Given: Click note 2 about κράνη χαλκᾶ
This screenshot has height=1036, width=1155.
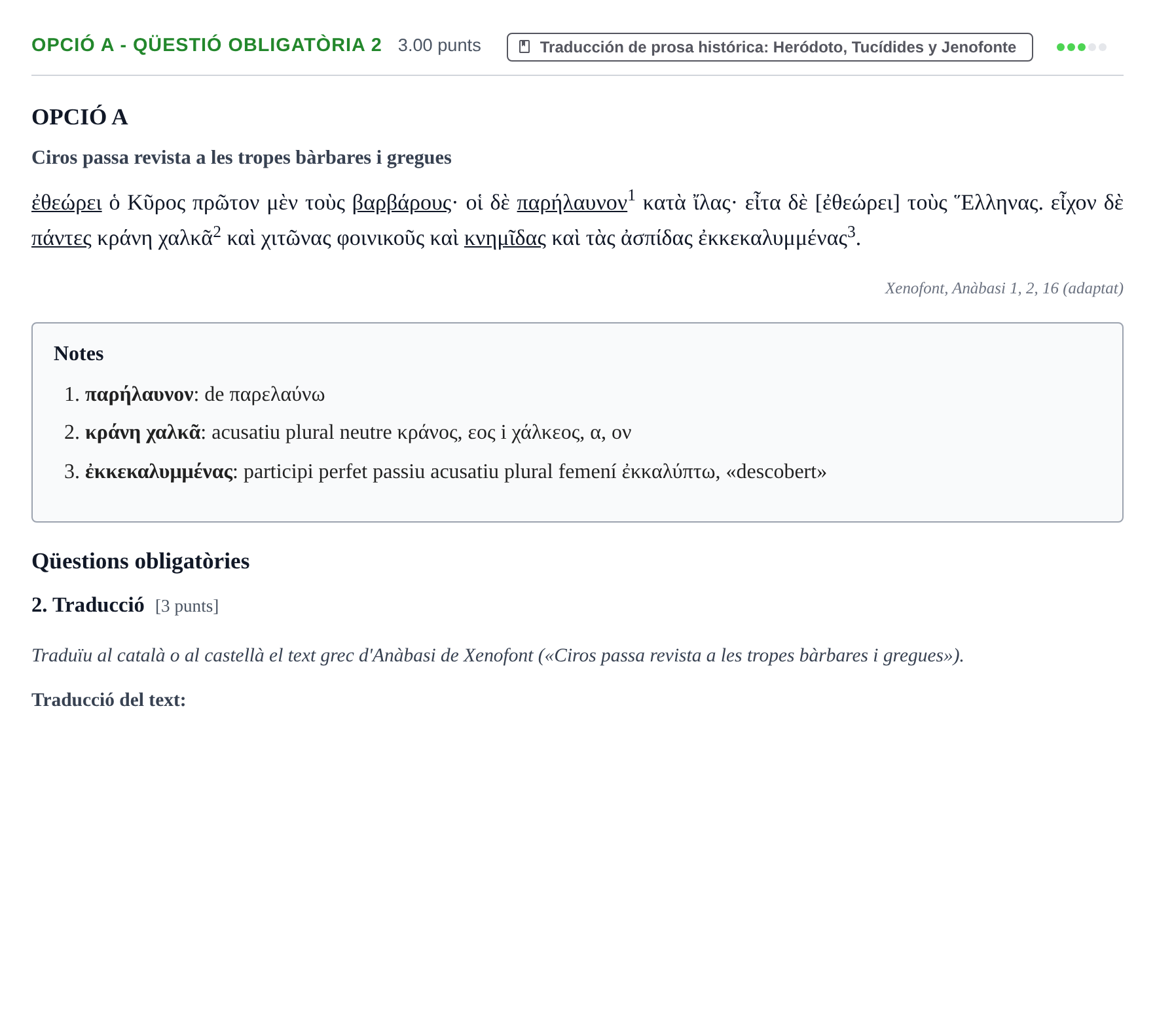Looking at the screenshot, I should (x=358, y=432).
